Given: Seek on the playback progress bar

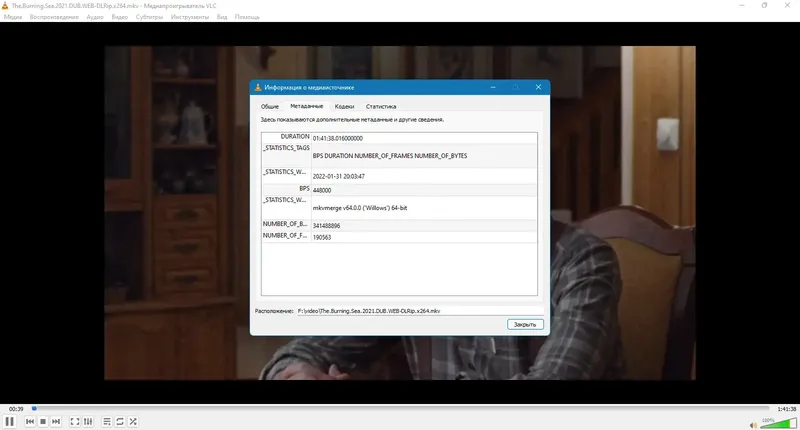Looking at the screenshot, I should (401, 408).
